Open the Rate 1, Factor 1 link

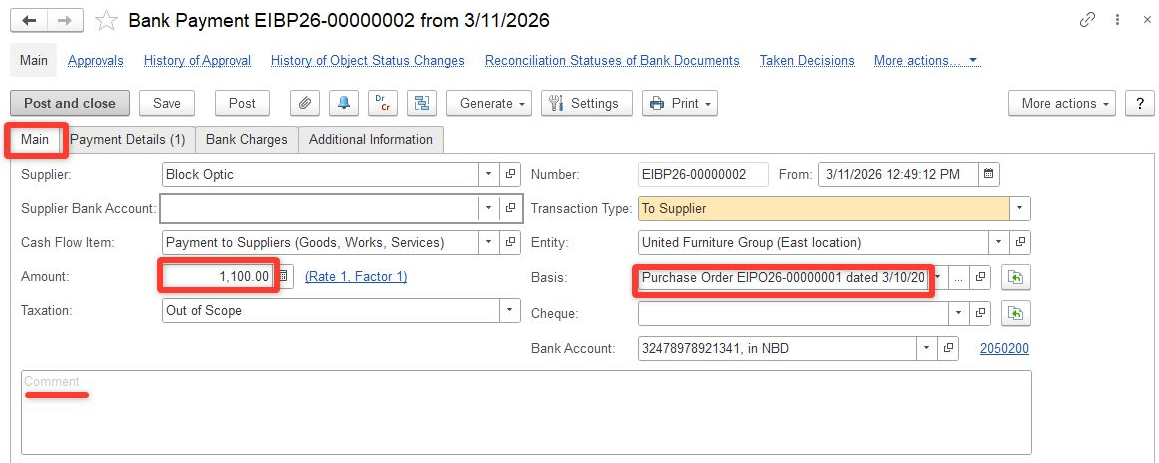click(356, 276)
